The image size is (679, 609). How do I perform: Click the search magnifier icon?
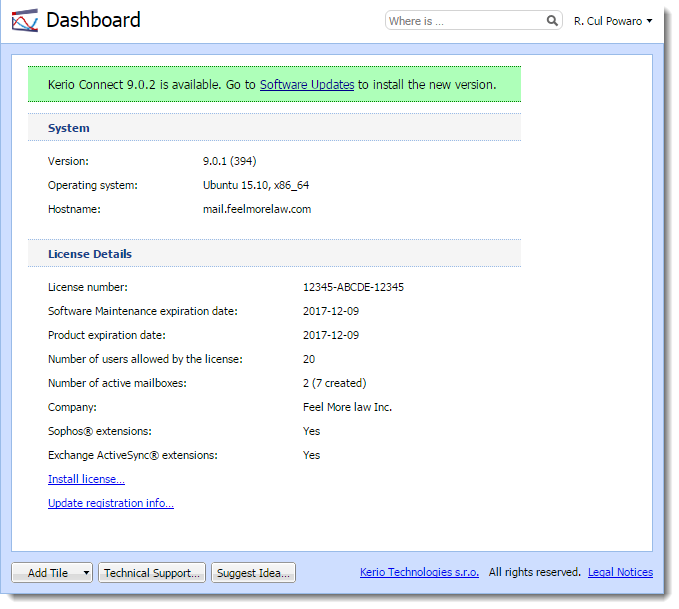pyautogui.click(x=552, y=20)
